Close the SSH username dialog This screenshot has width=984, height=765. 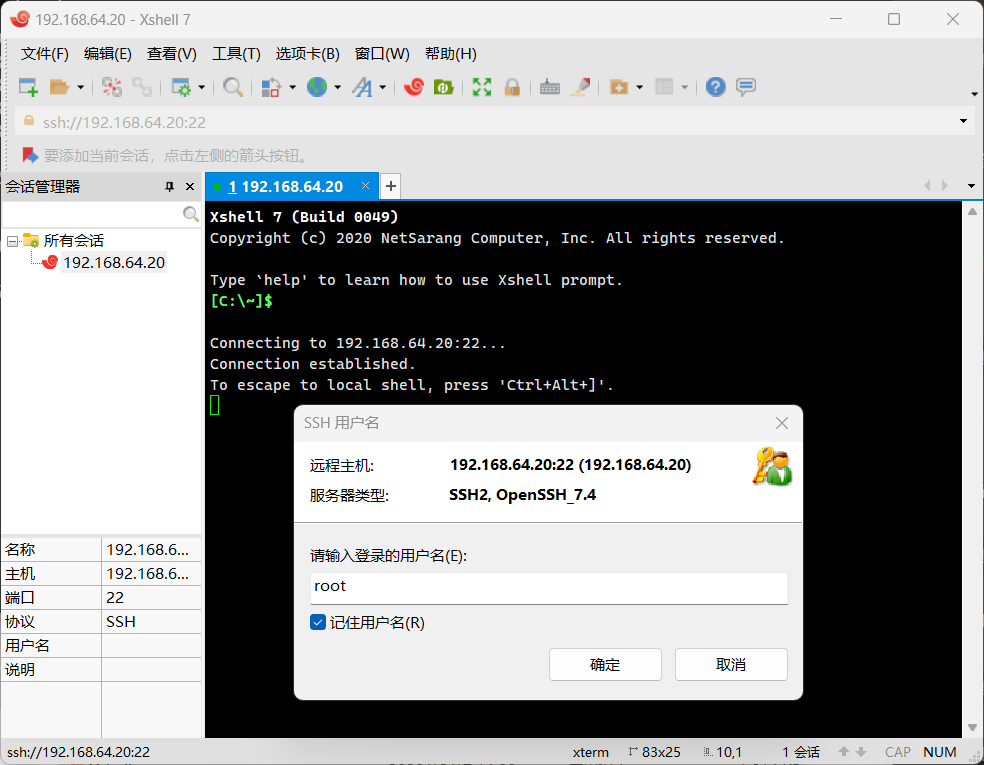pos(782,423)
